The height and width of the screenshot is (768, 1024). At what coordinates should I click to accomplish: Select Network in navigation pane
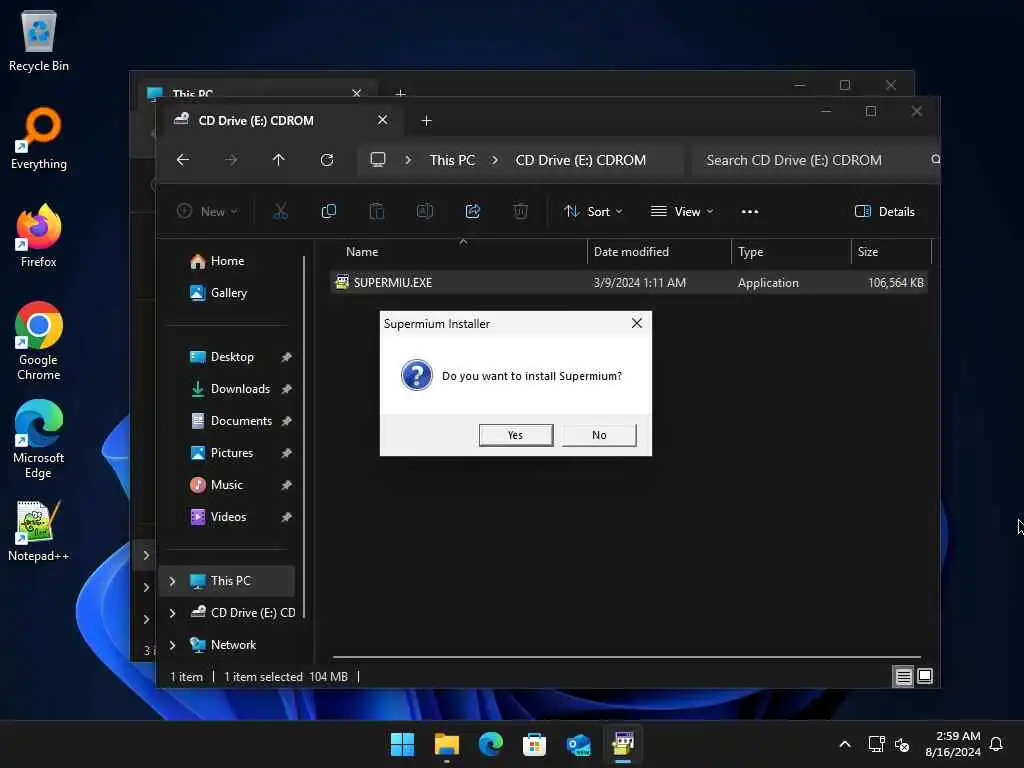[x=233, y=645]
